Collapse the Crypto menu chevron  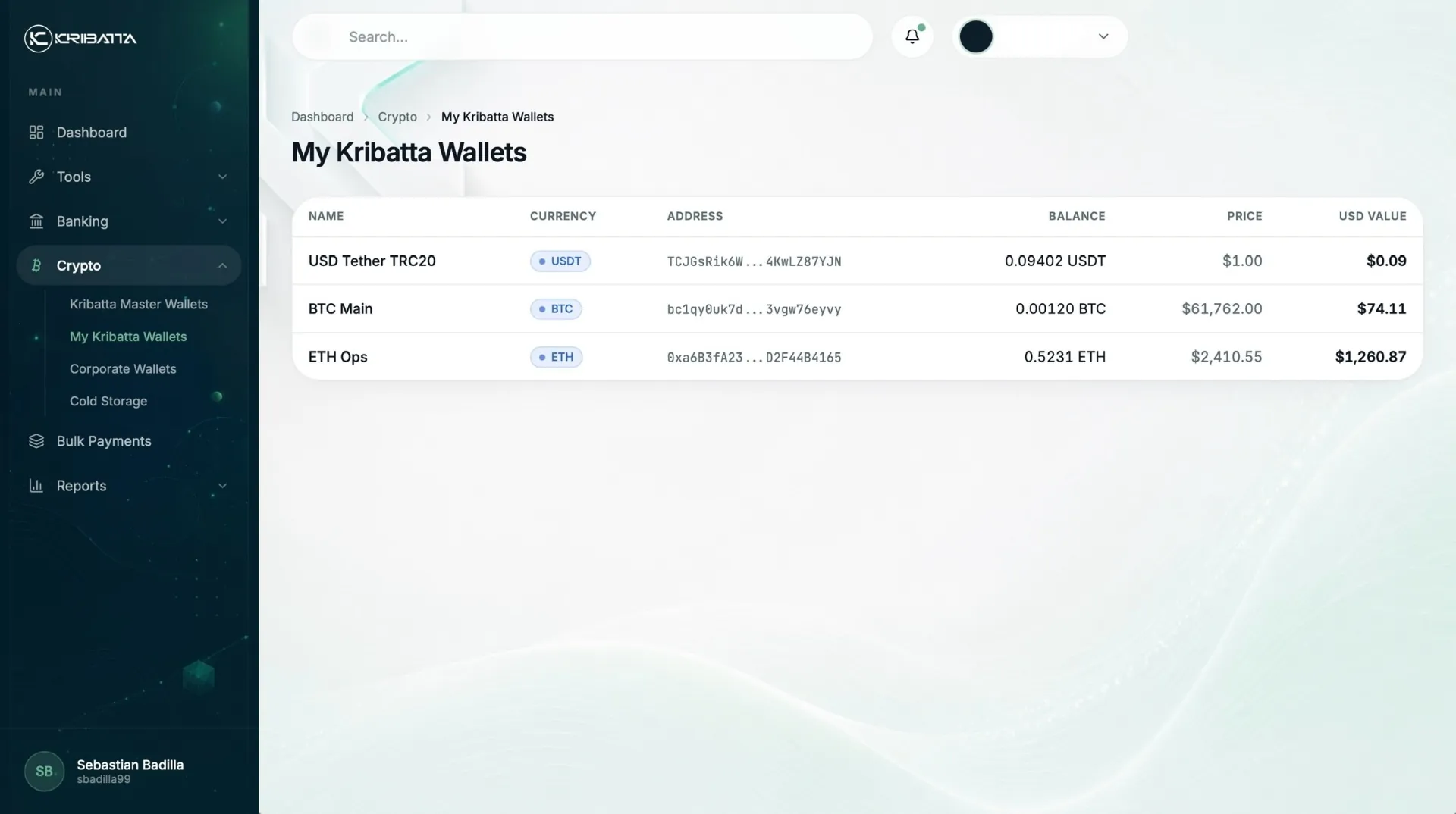(x=222, y=265)
